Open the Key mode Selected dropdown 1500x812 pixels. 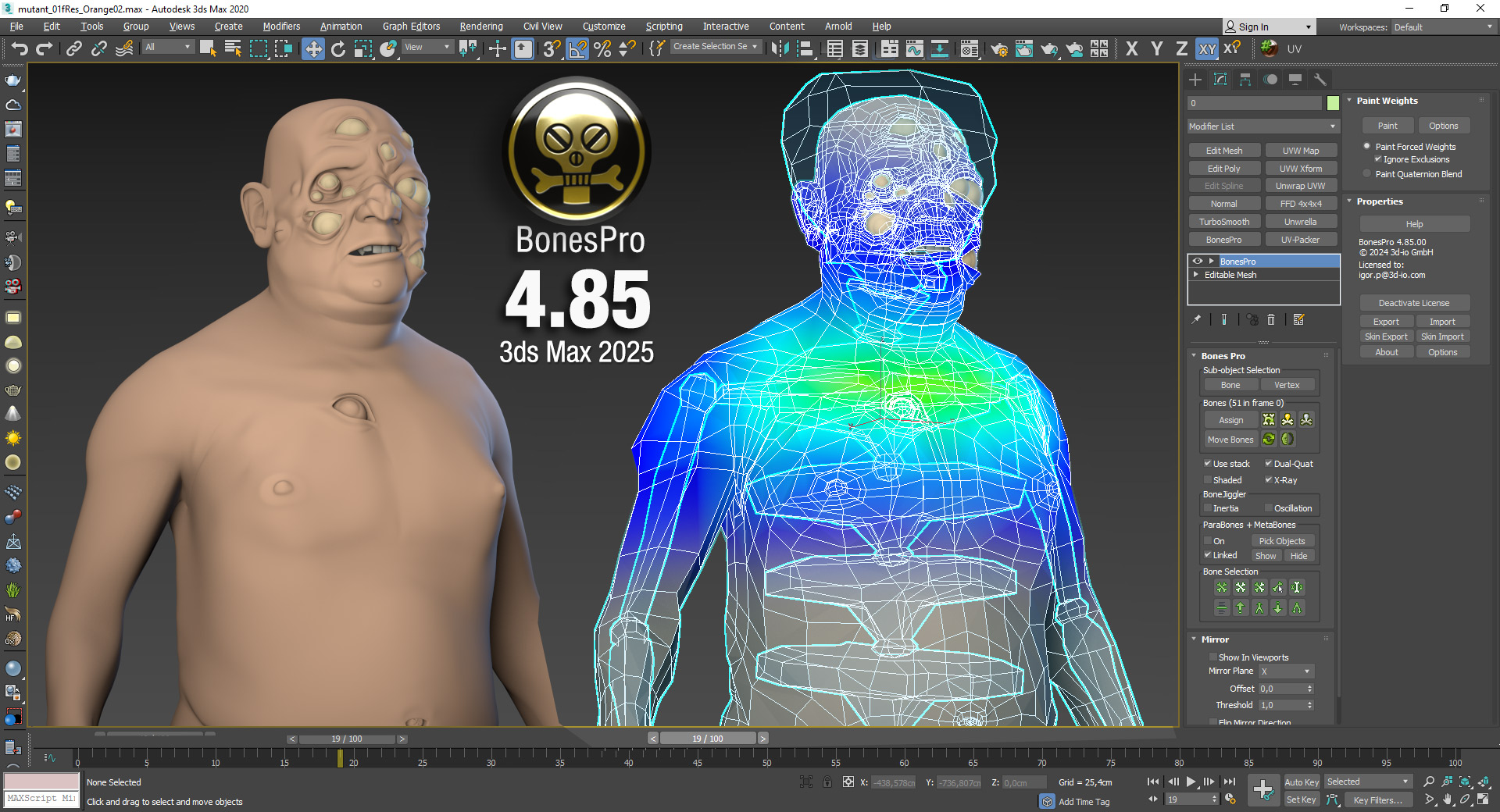tap(1367, 782)
